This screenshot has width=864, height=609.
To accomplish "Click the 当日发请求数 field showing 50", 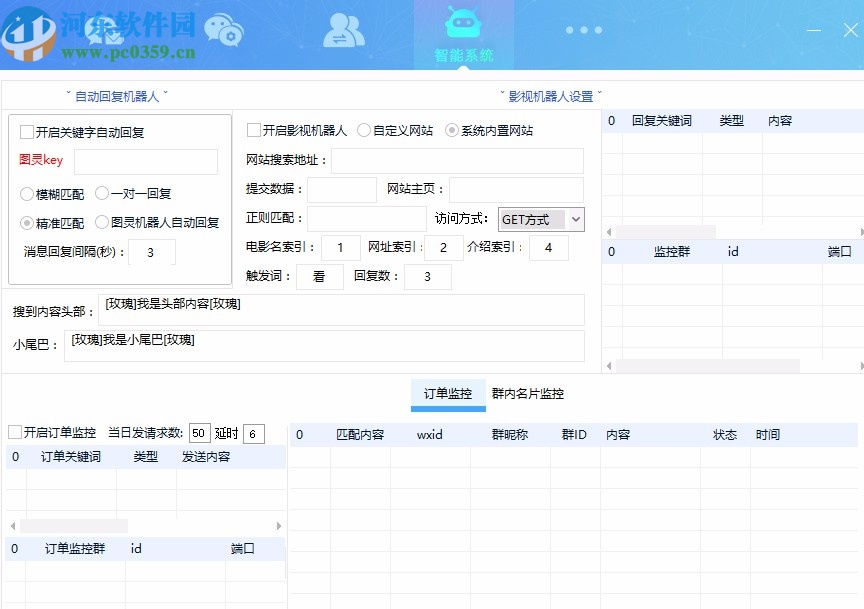I will click(199, 433).
